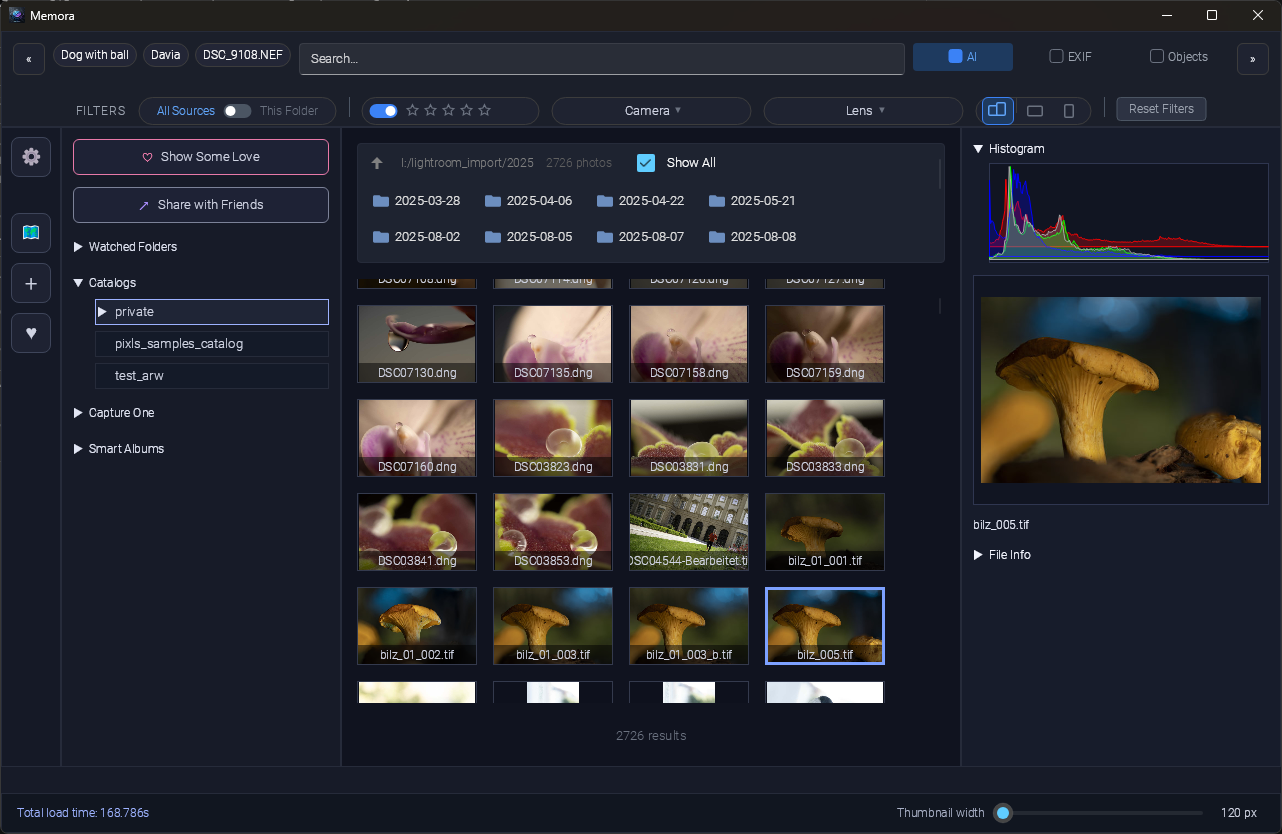Select the Davia search chip

pyautogui.click(x=165, y=55)
